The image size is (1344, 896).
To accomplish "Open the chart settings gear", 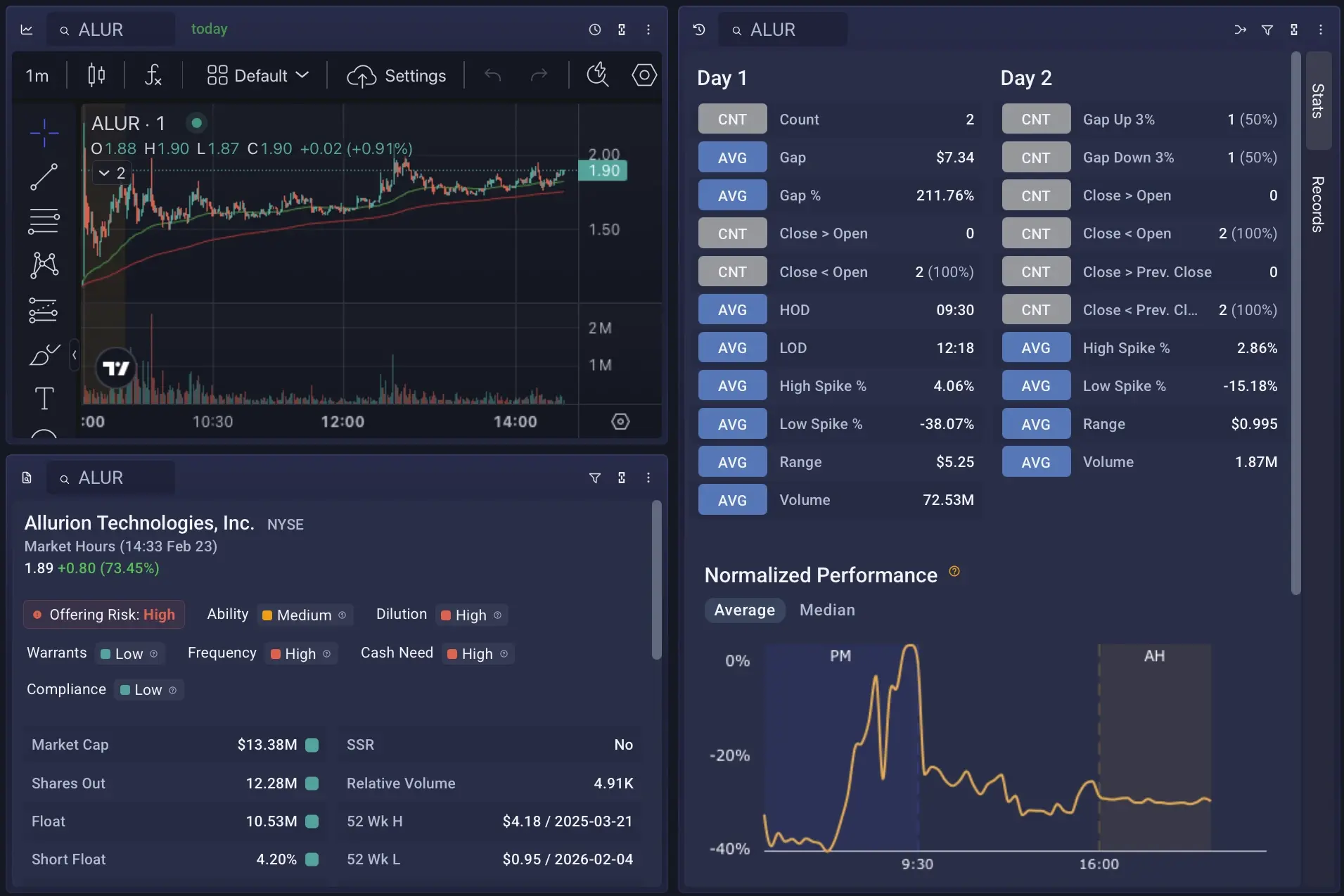I will [x=644, y=75].
